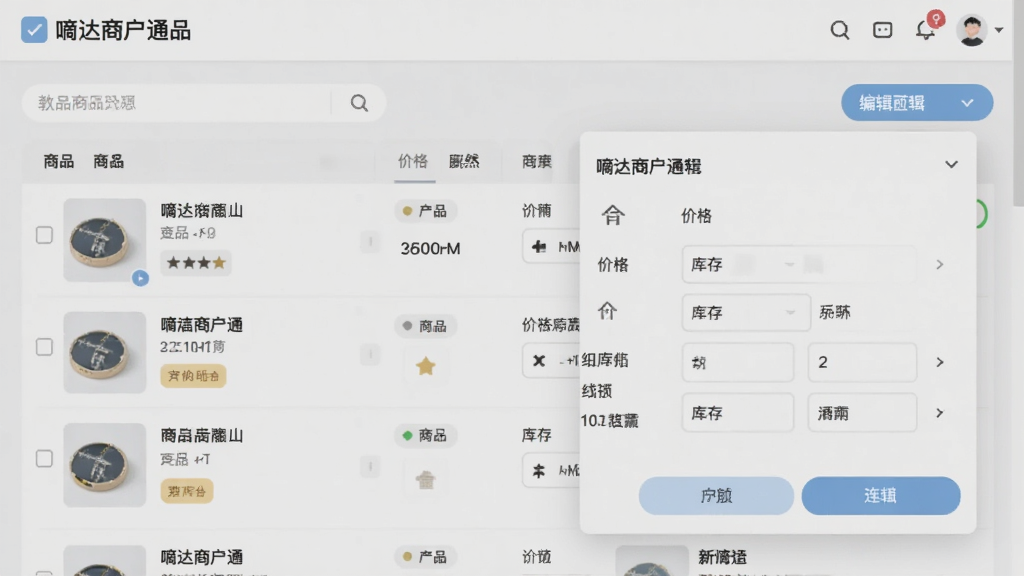Open notifications bell icon
1024x576 pixels.
click(925, 30)
